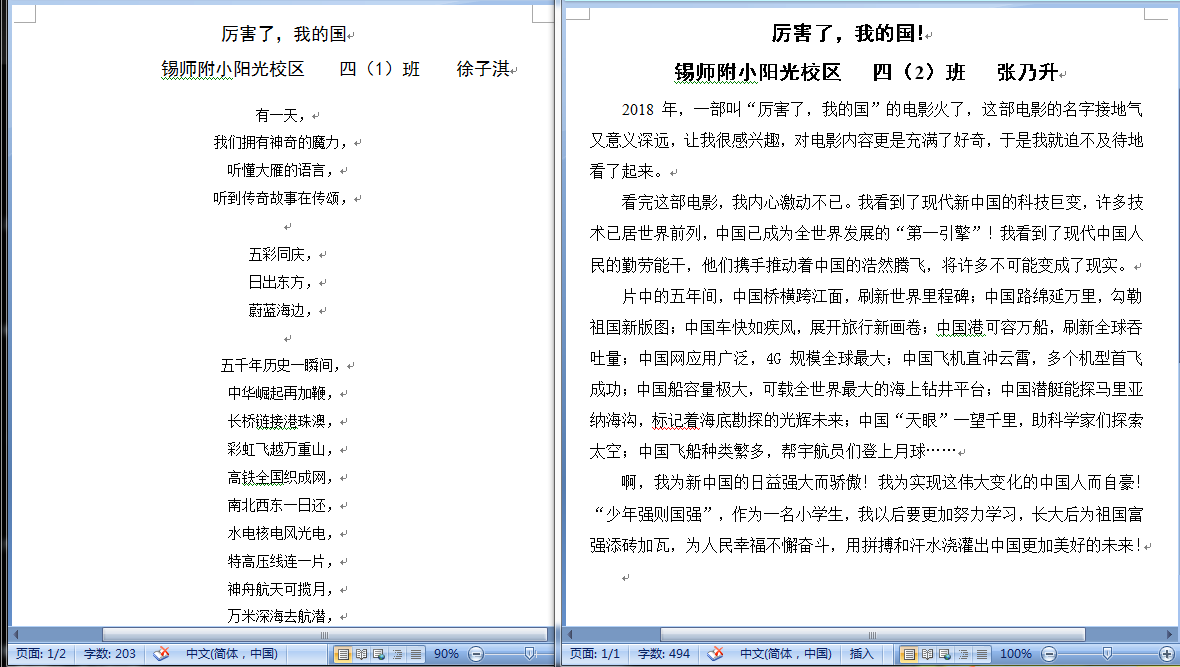
Task: Adjust zoom slider handle in left window
Action: click(x=529, y=653)
